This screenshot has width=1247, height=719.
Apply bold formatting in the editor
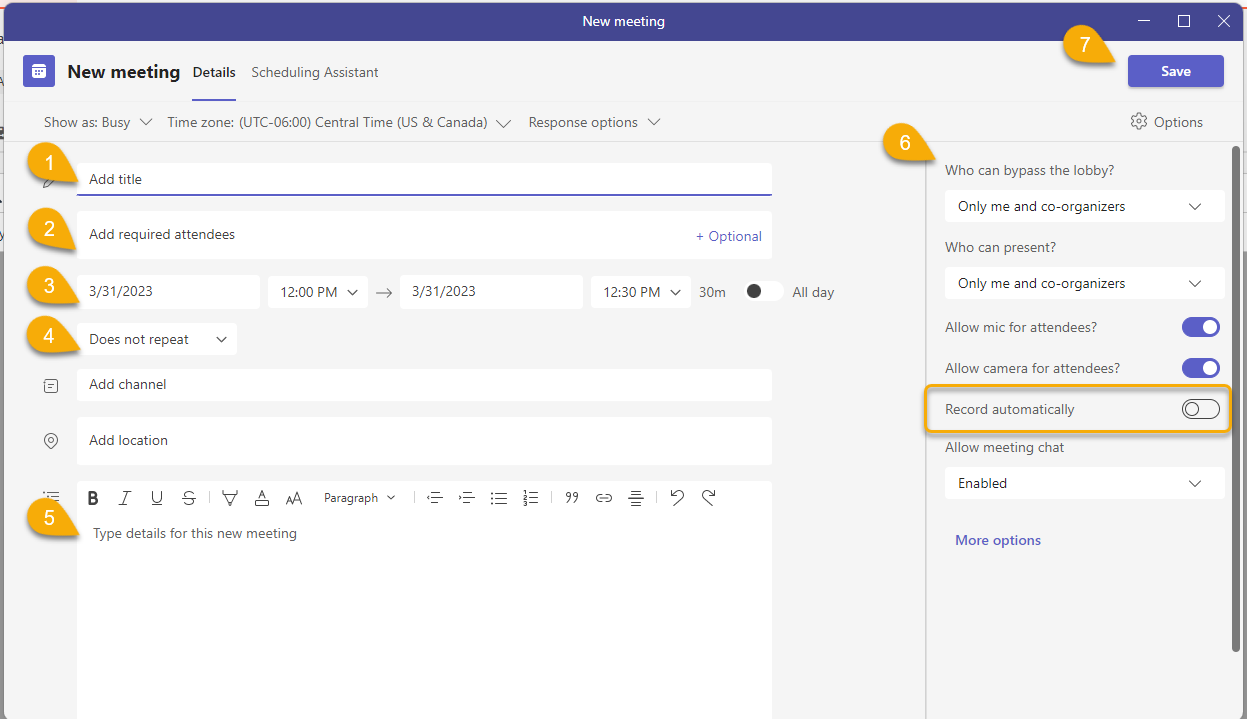click(93, 498)
